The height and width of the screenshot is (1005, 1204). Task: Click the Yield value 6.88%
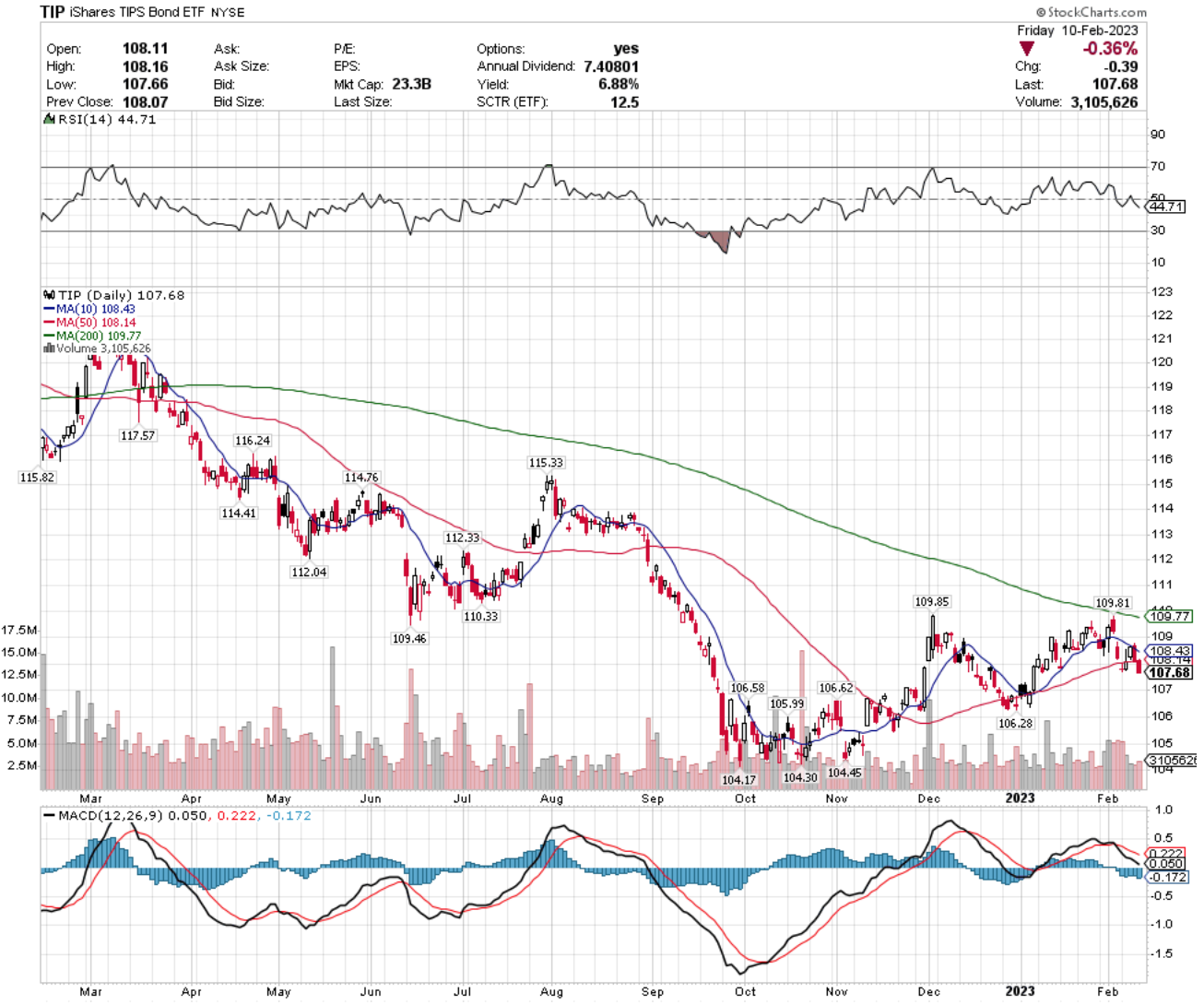point(619,84)
